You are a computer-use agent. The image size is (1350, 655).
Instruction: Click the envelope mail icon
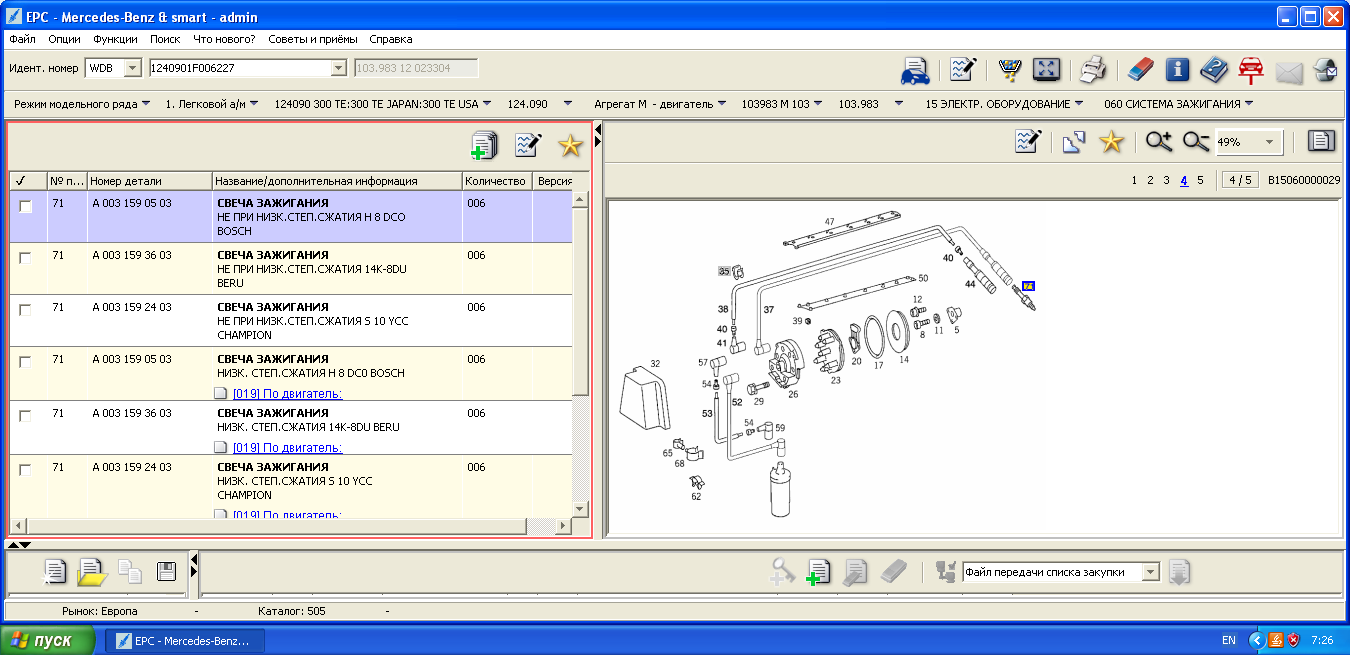pyautogui.click(x=1289, y=71)
